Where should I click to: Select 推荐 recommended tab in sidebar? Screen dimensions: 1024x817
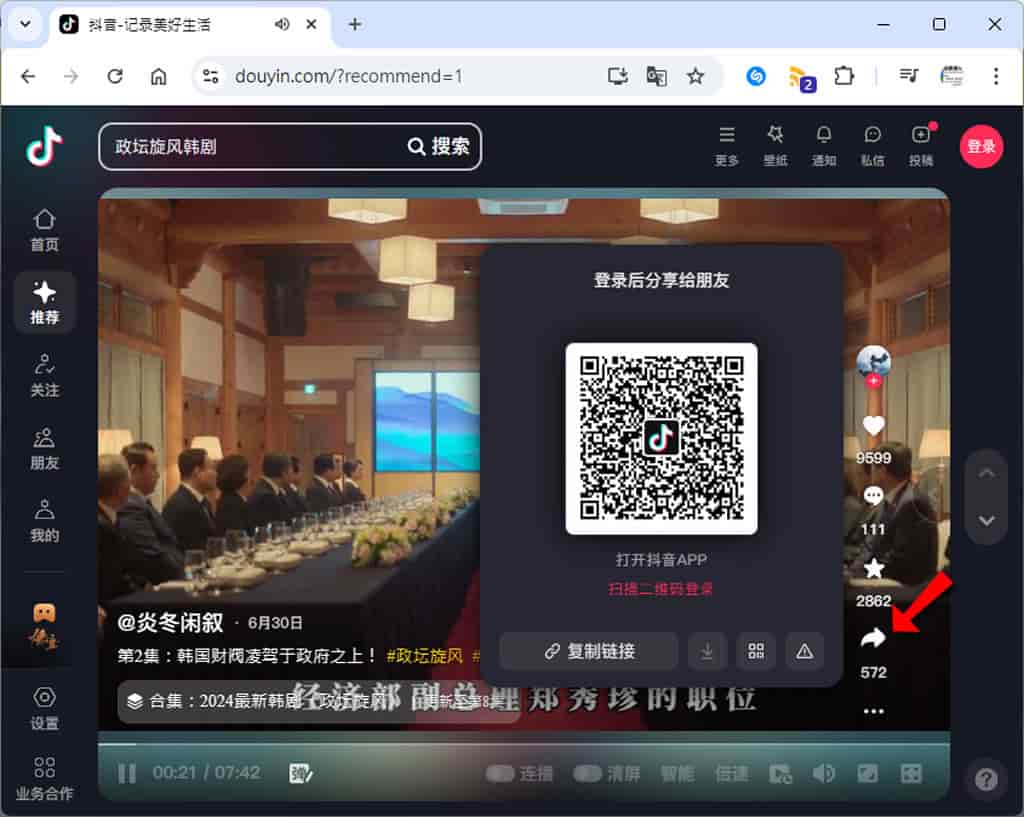click(44, 302)
